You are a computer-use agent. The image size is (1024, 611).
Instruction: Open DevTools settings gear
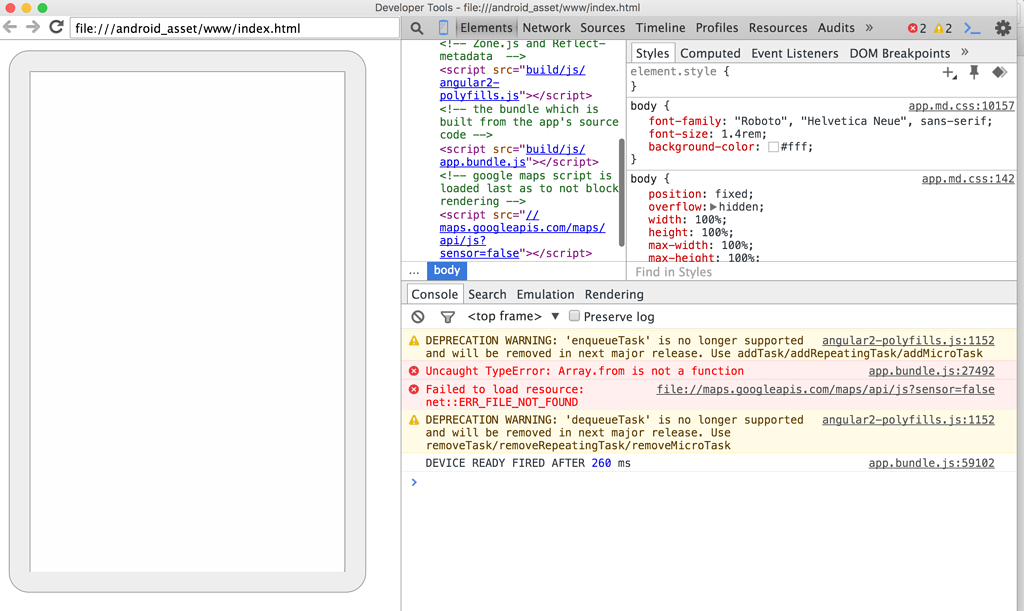pyautogui.click(x=1003, y=28)
